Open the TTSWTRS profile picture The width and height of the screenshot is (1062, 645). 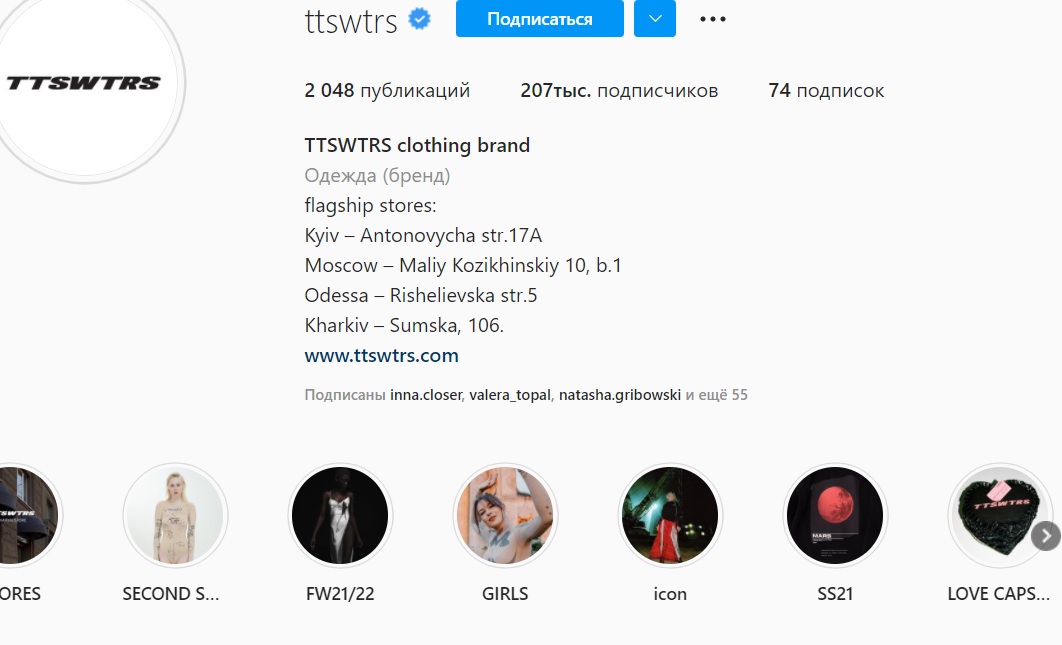(85, 83)
